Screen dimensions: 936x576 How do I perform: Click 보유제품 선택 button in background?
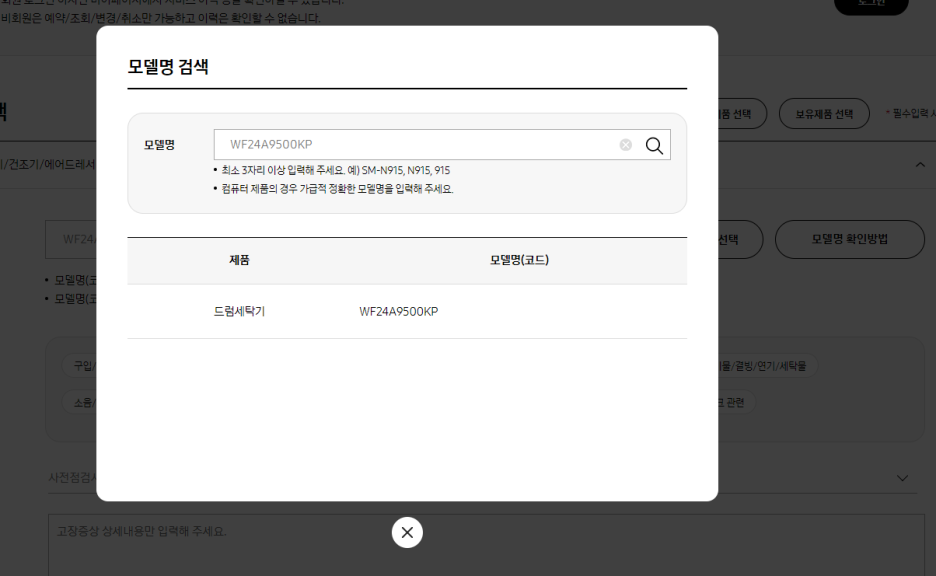coord(824,113)
